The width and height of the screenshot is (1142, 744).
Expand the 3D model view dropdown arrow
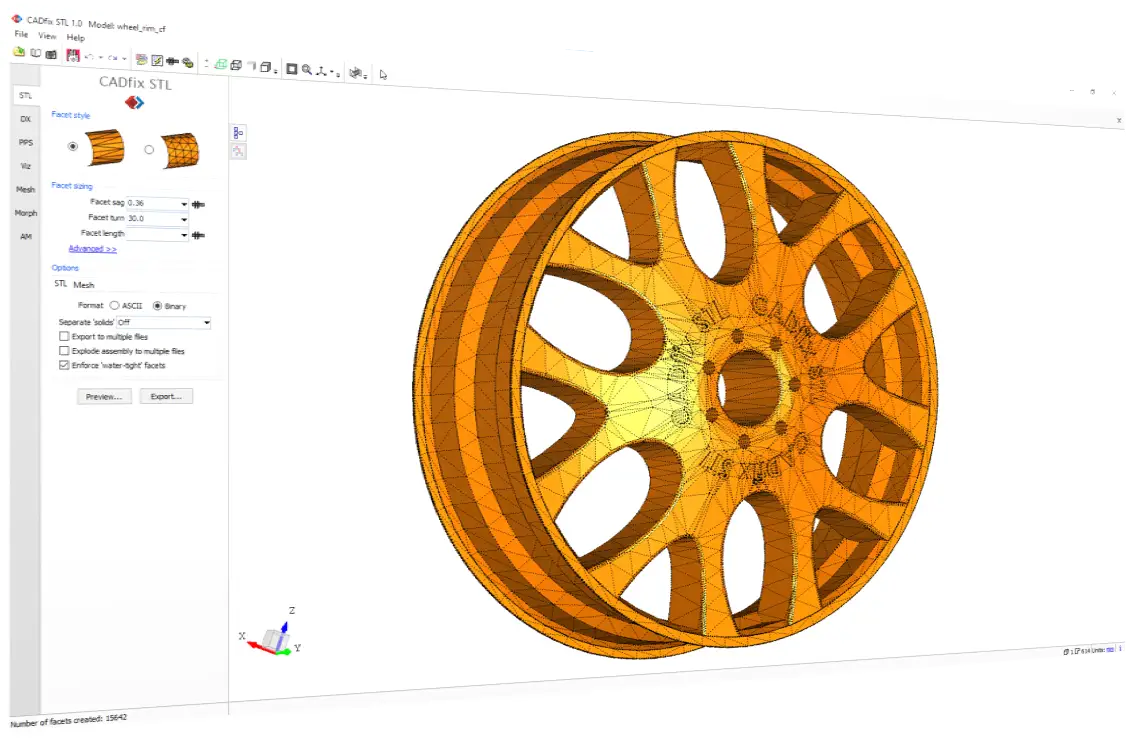365,76
